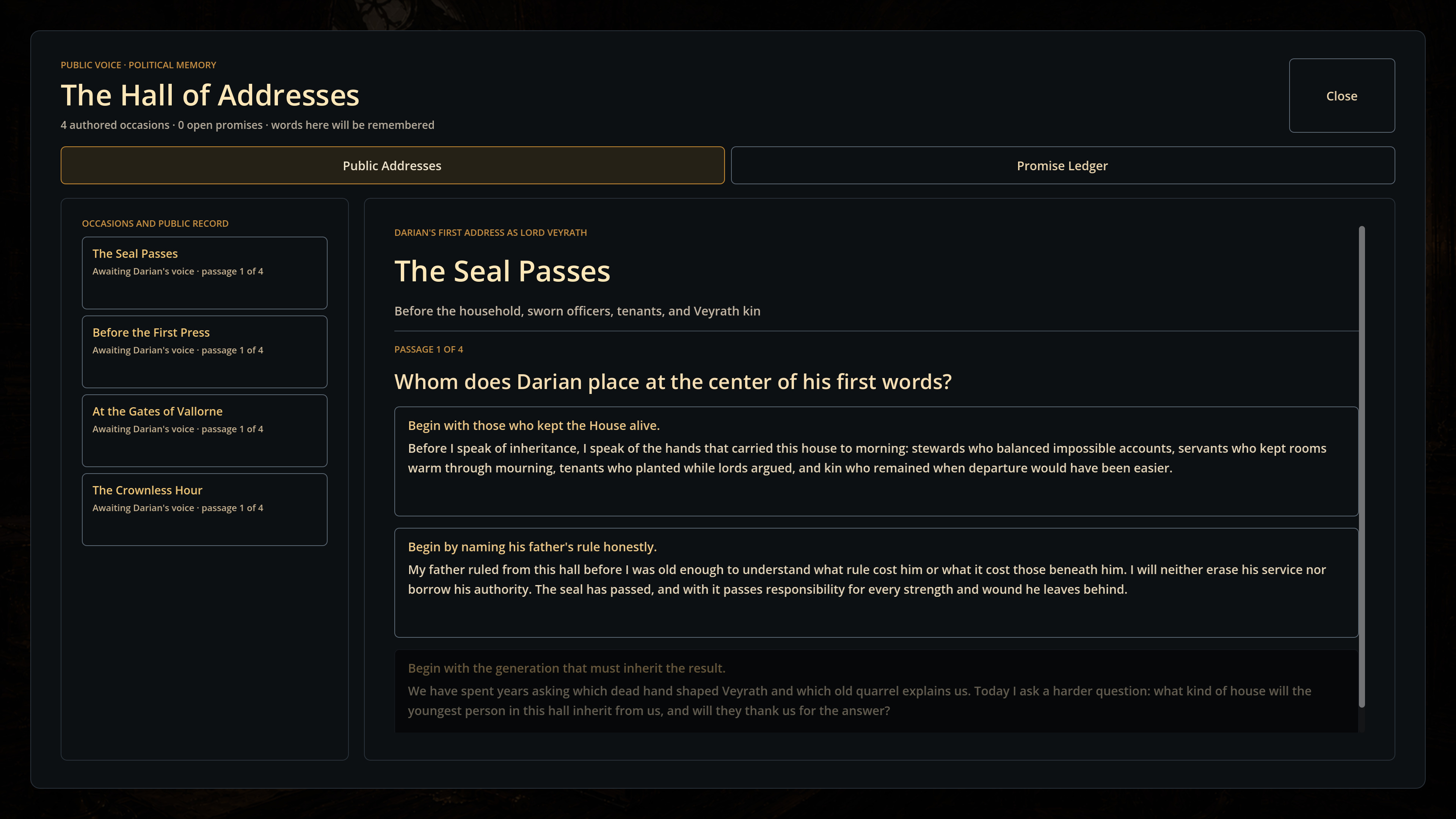Click 'Darian's First Address as Lord Veyrath' label
Viewport: 1456px width, 819px height.
[491, 232]
